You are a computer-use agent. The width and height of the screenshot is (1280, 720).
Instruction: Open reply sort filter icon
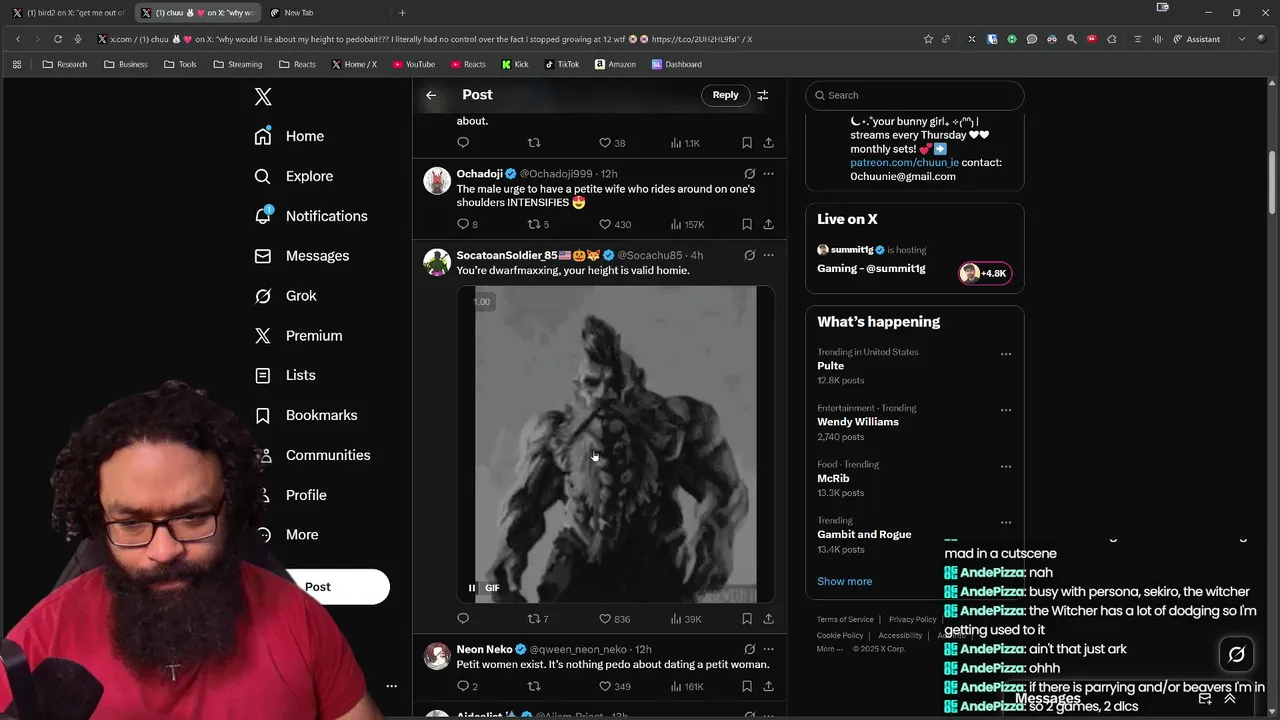tap(763, 95)
